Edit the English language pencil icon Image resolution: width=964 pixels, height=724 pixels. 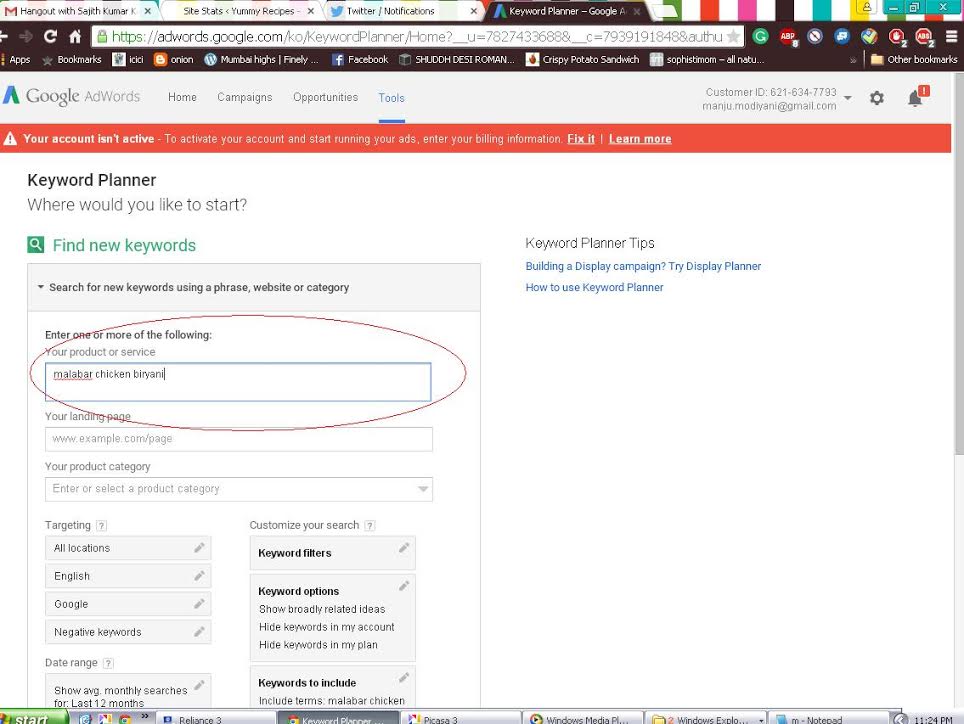tap(199, 576)
